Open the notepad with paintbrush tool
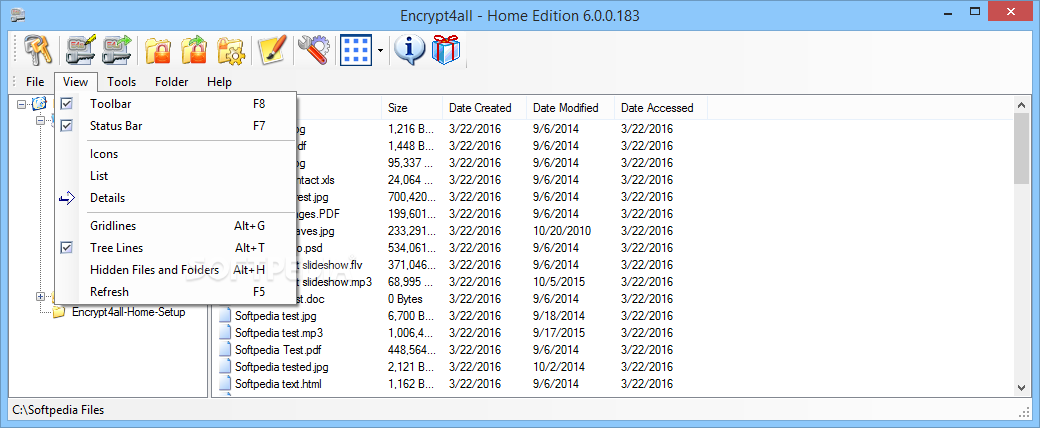Screen dimensions: 1040x428 coord(272,50)
